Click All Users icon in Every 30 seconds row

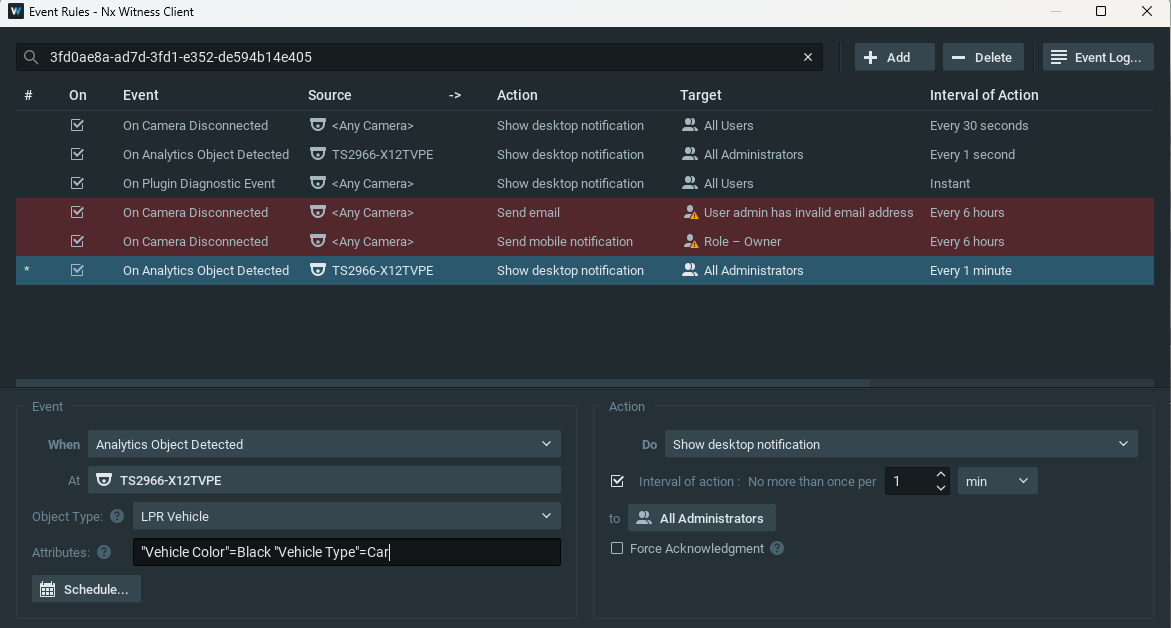coord(689,125)
